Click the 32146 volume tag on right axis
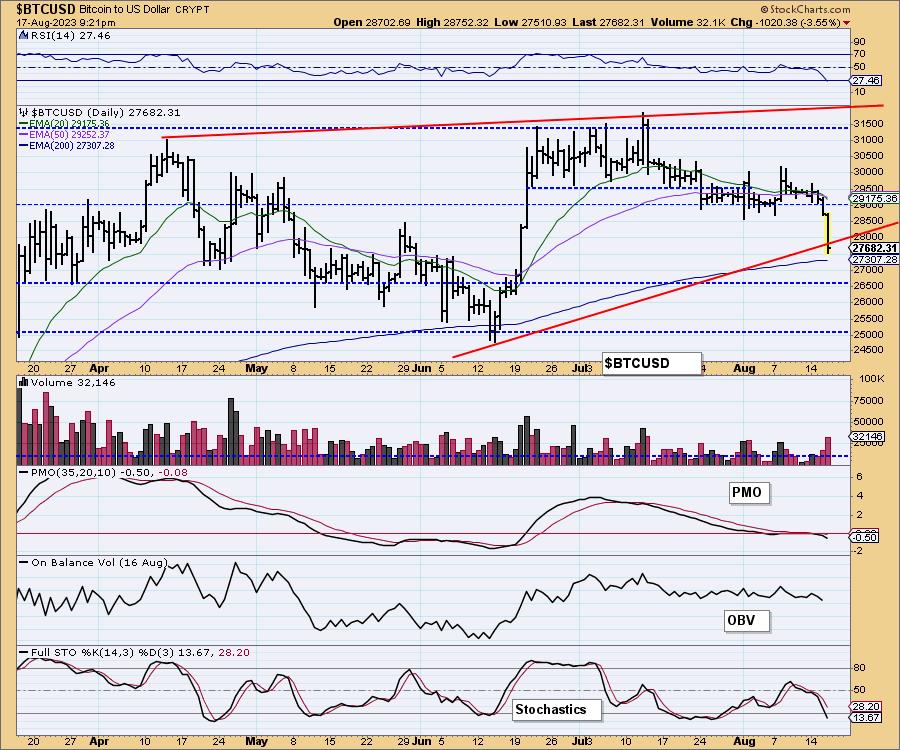The image size is (900, 750). coord(866,437)
